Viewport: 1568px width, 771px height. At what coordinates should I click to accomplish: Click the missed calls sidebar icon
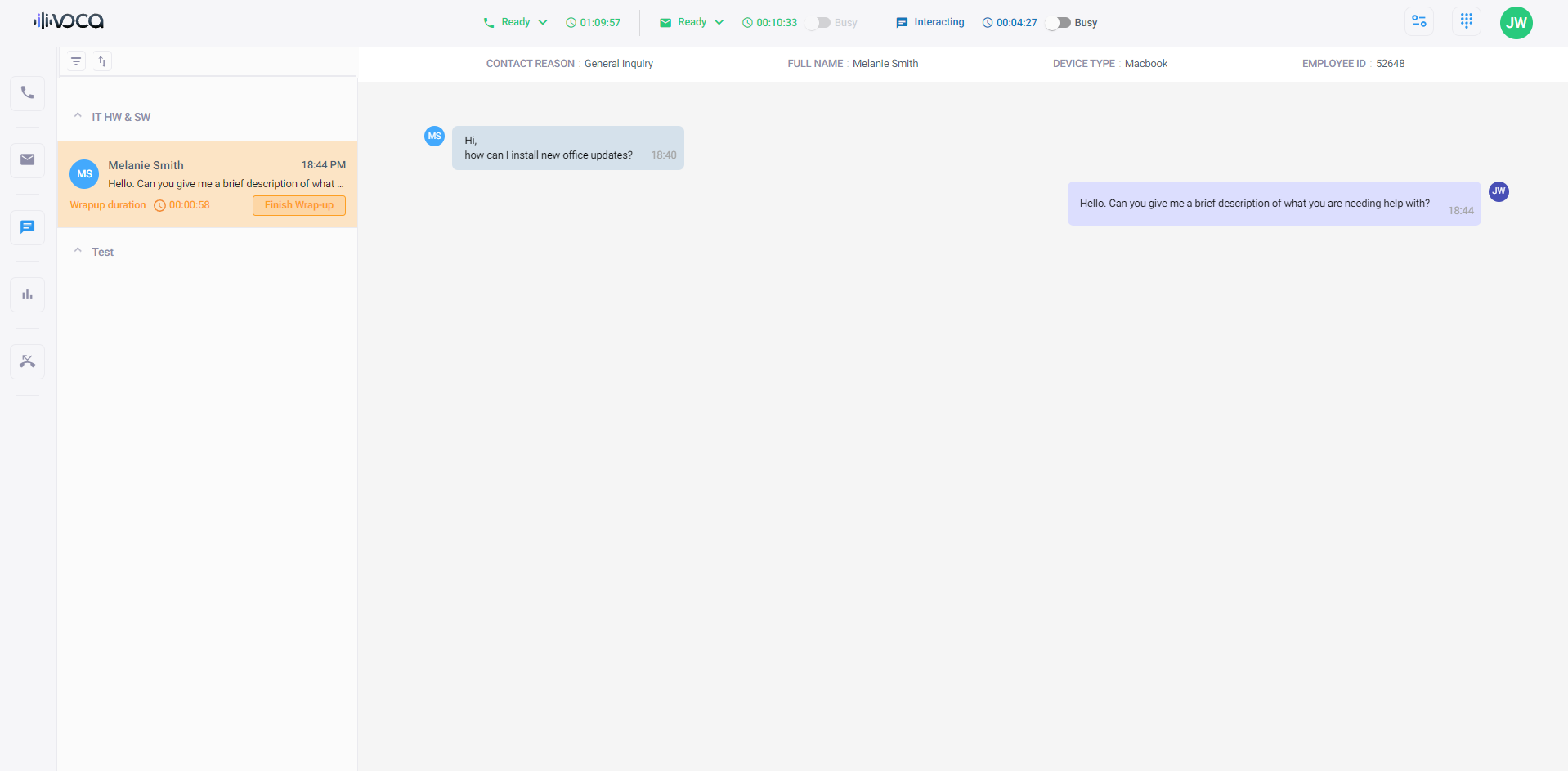[27, 361]
